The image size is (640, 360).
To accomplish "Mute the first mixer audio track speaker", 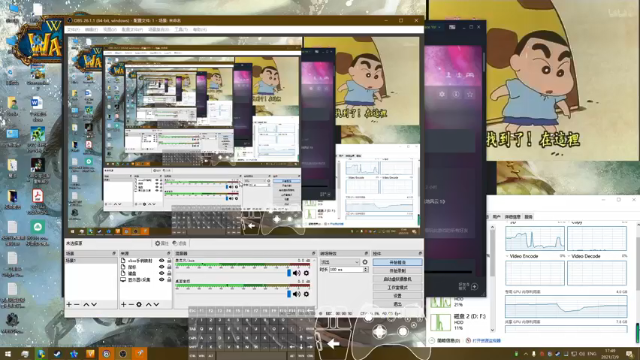I will click(x=297, y=273).
